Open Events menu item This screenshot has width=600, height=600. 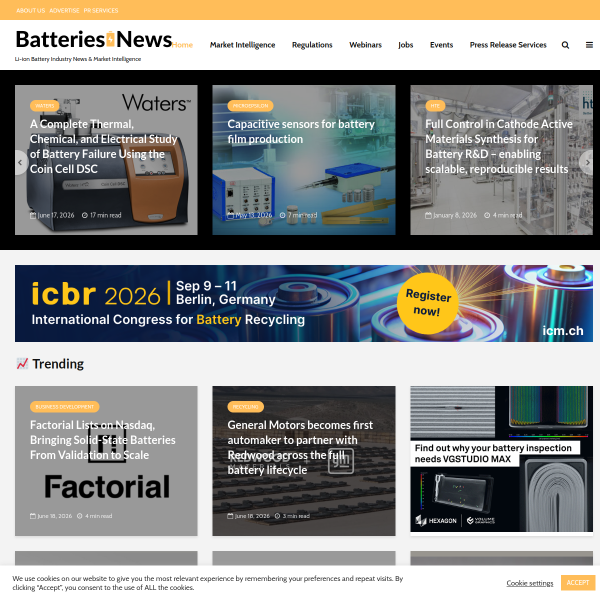pyautogui.click(x=441, y=45)
